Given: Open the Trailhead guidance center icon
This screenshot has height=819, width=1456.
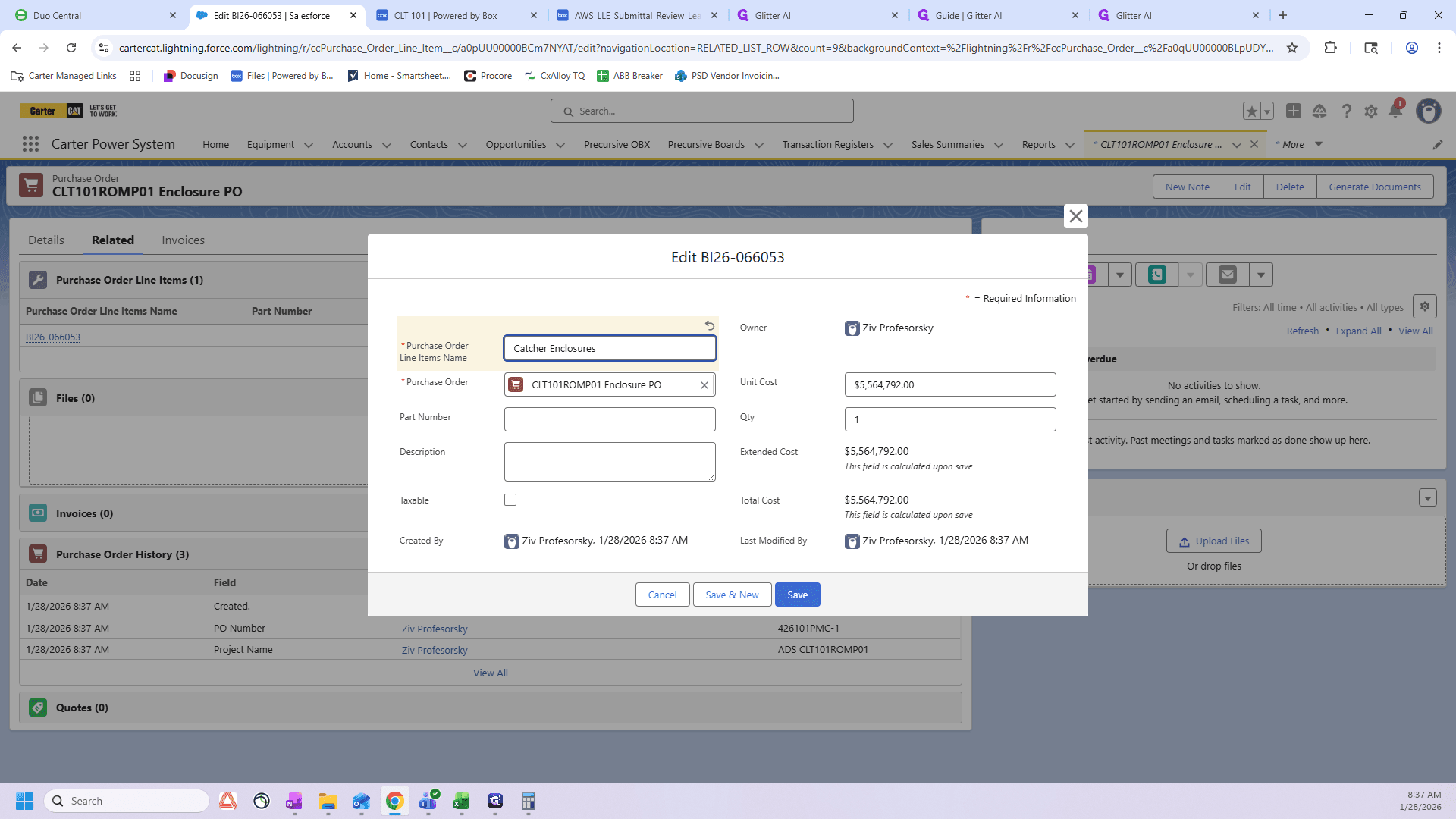Looking at the screenshot, I should pos(1319,111).
